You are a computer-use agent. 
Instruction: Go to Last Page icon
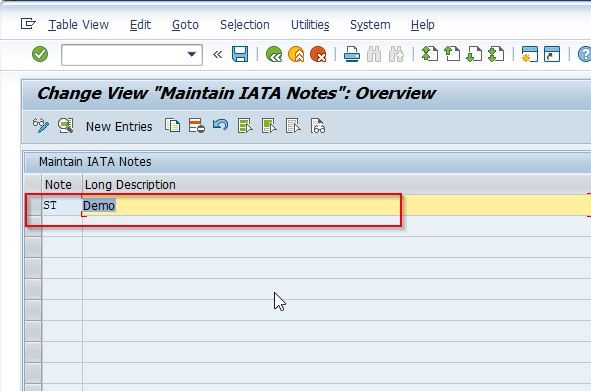496,54
